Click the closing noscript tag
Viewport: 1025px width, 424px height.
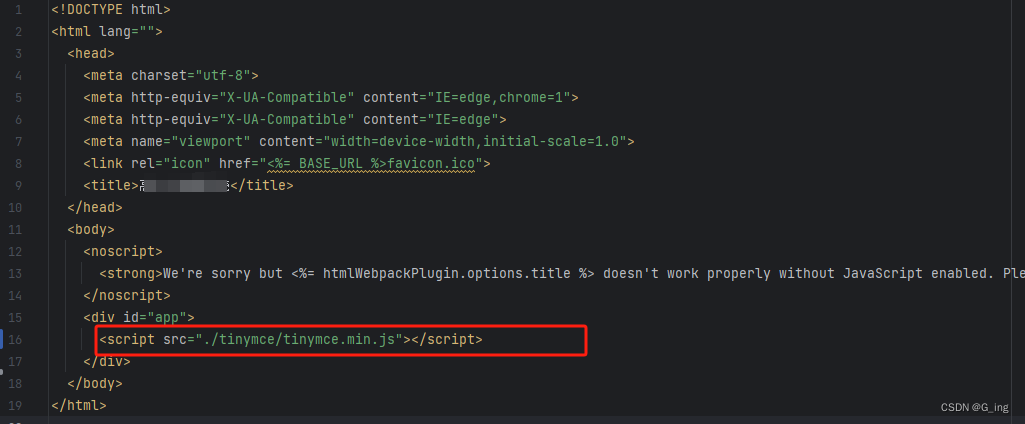pyautogui.click(x=127, y=295)
